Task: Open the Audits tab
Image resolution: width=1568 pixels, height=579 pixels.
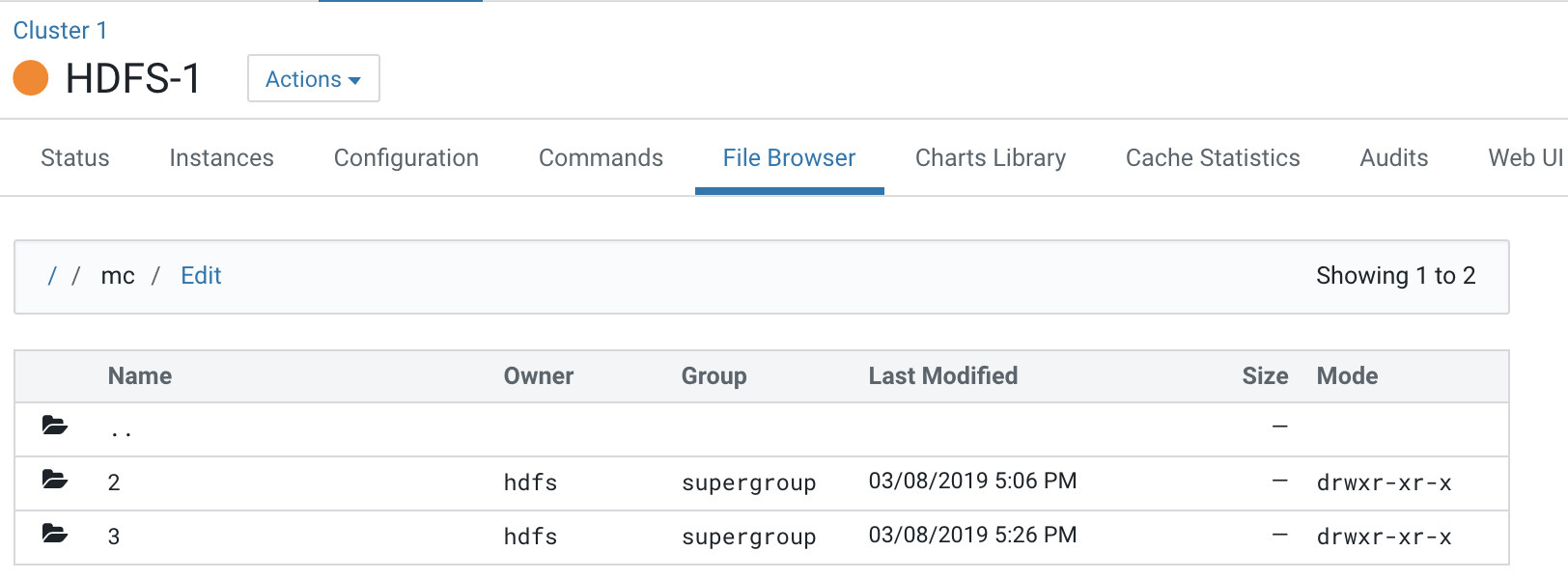Action: click(1393, 158)
